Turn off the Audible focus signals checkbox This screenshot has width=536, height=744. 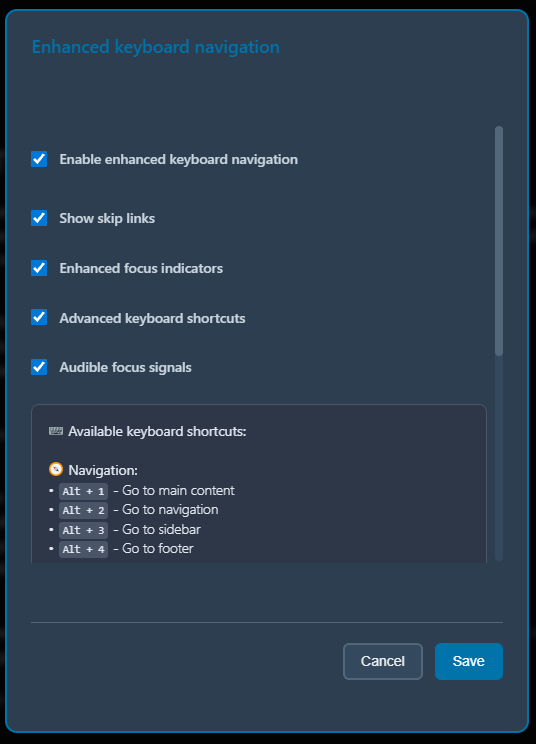coord(39,367)
